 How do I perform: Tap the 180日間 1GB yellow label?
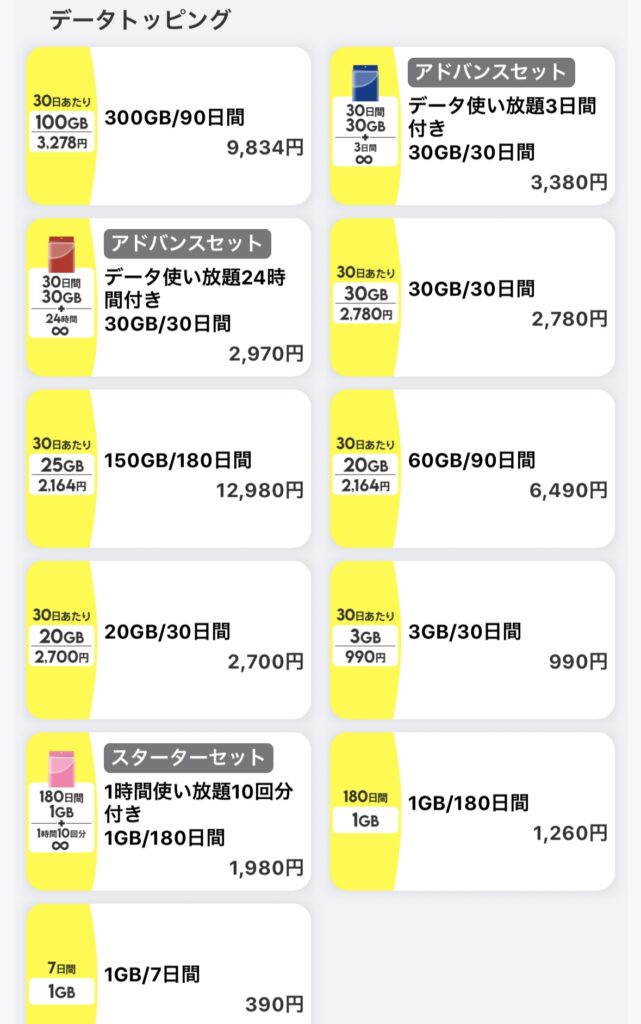tap(366, 810)
